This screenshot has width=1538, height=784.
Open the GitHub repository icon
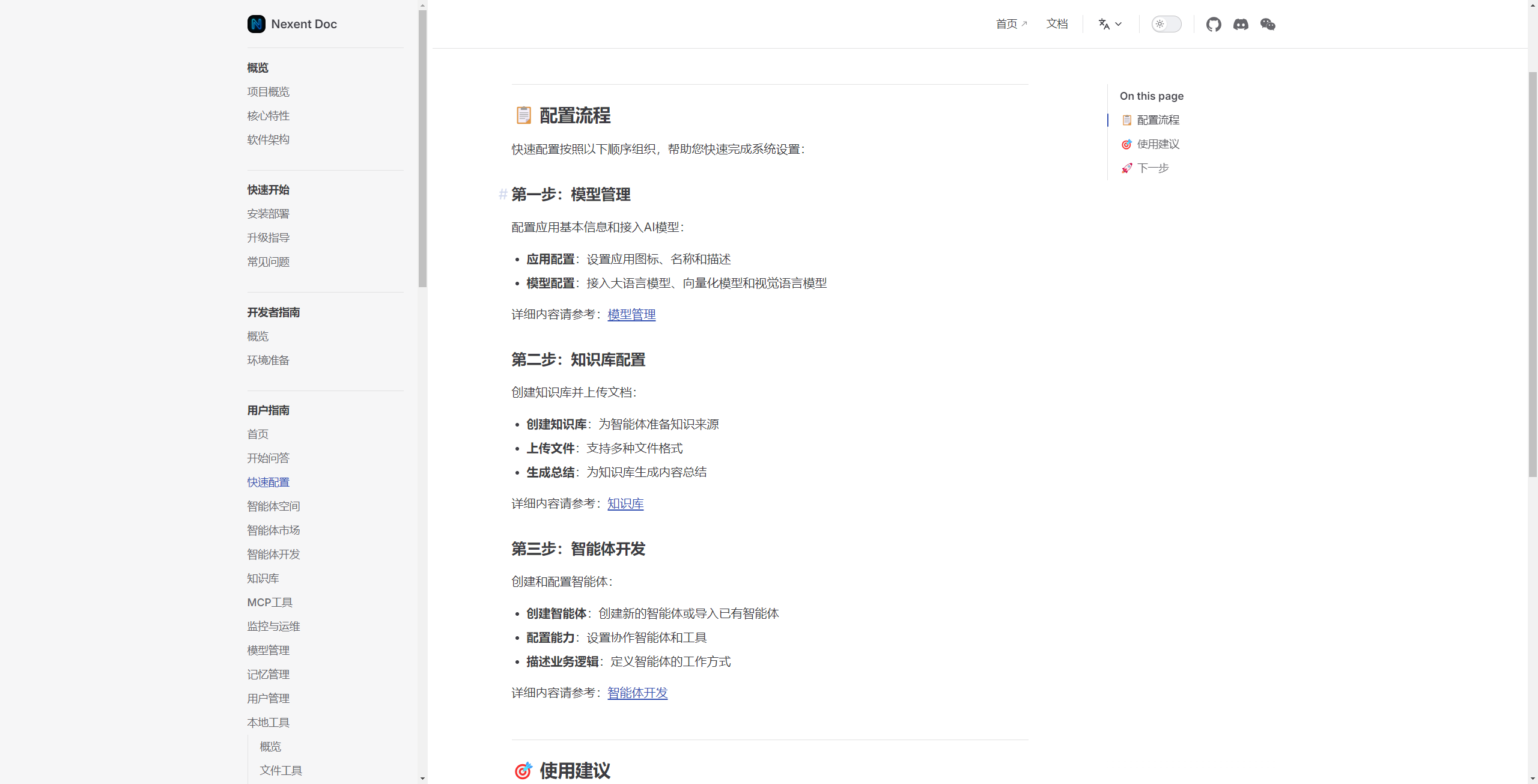(1214, 24)
